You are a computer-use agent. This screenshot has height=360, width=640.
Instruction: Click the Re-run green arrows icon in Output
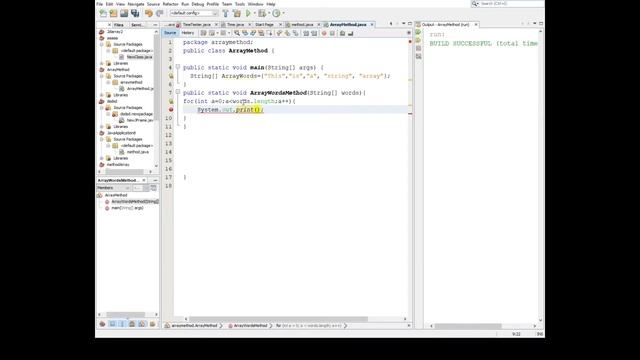[x=418, y=32]
